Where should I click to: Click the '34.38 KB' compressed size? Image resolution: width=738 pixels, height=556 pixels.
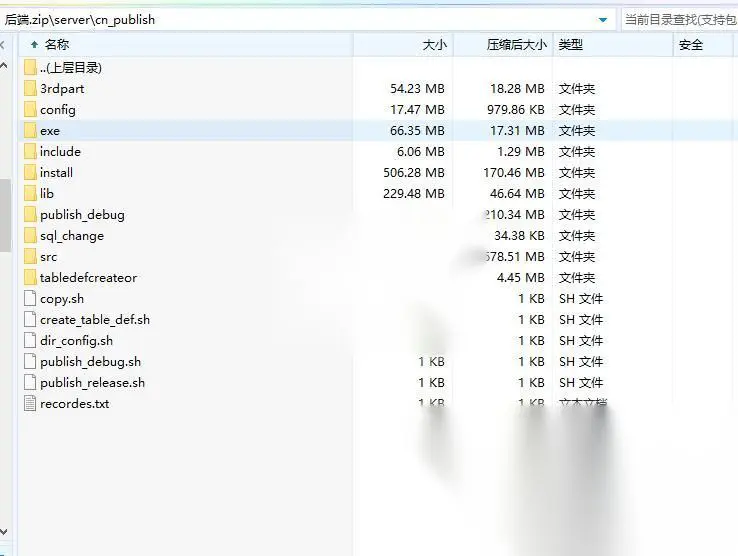coord(519,235)
